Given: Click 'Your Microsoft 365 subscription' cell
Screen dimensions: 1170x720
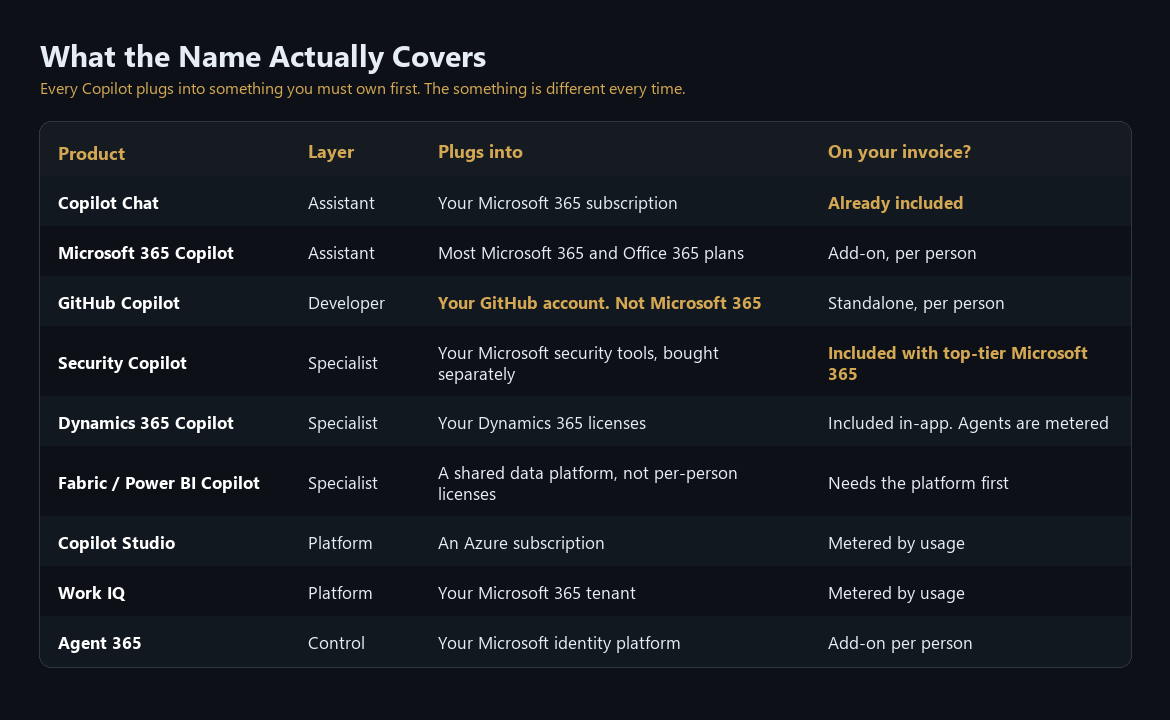Looking at the screenshot, I should pyautogui.click(x=557, y=203).
